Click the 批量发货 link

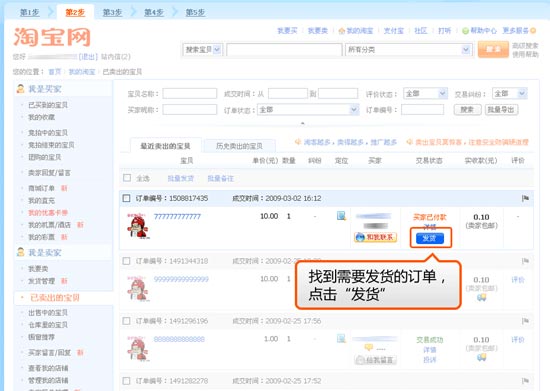181,178
